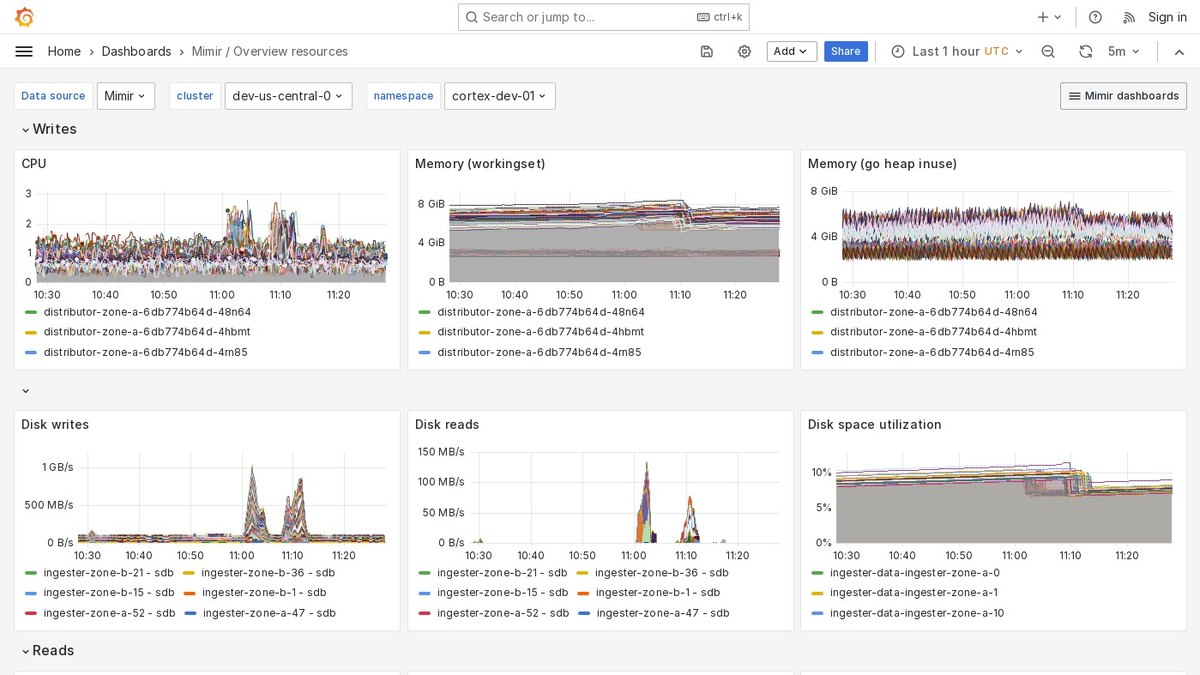The width and height of the screenshot is (1200, 675).
Task: Click Sign in
Action: 1167,17
